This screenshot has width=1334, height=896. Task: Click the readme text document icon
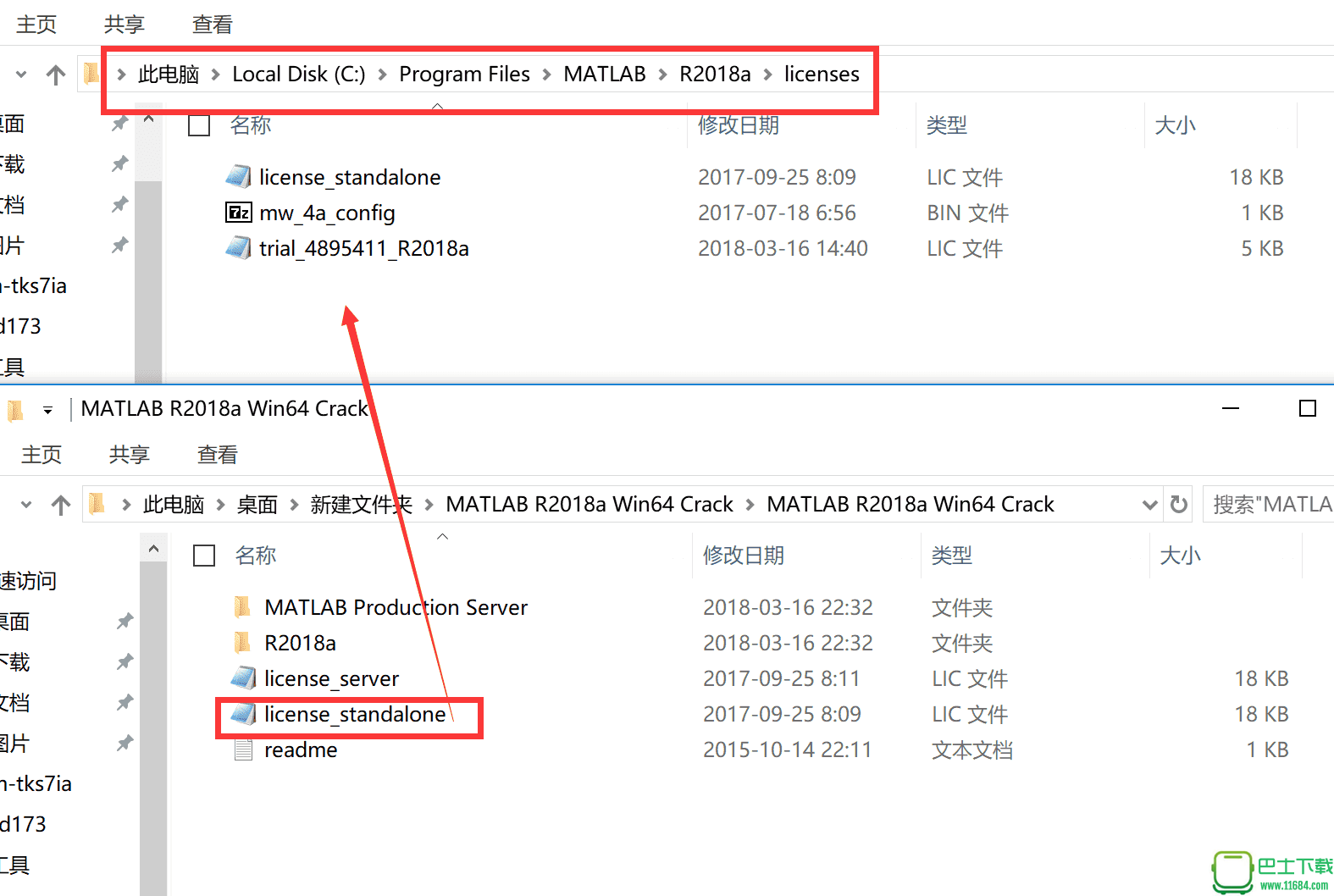243,749
